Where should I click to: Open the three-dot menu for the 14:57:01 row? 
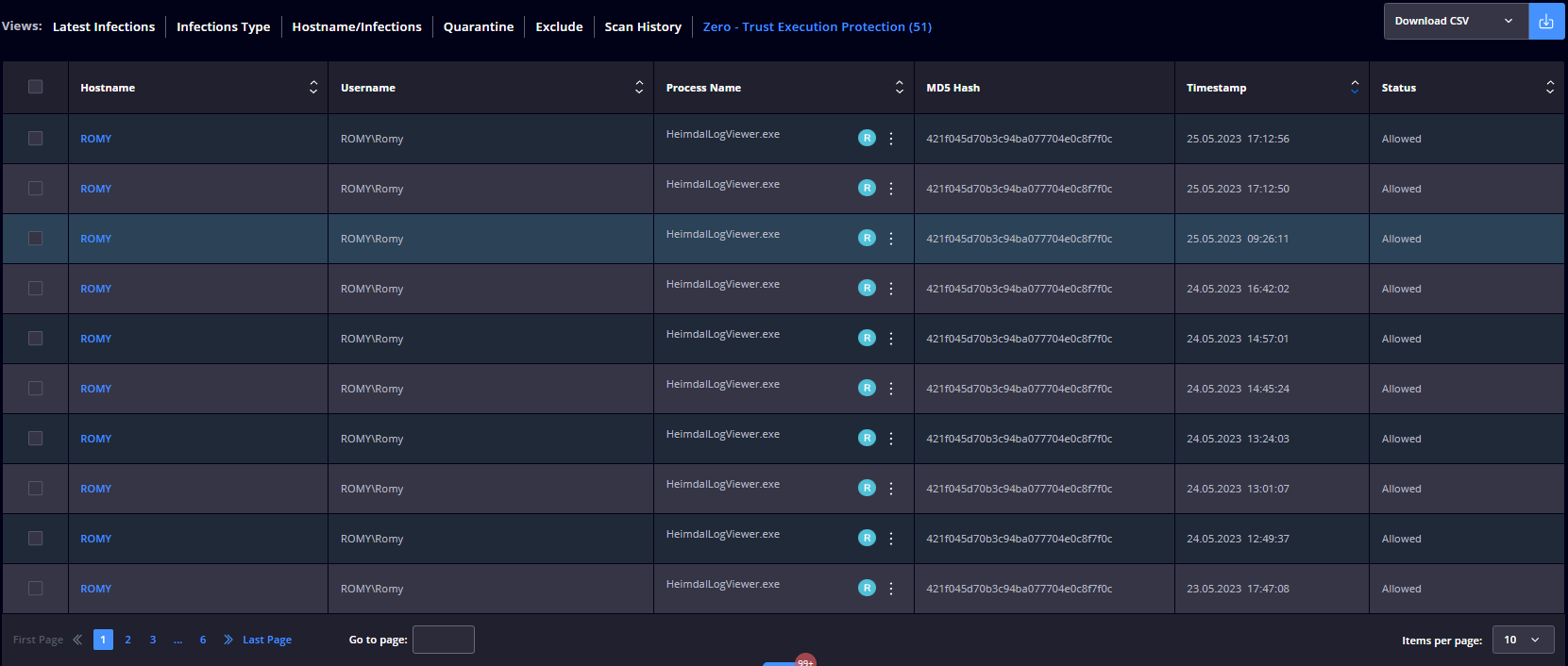click(890, 338)
